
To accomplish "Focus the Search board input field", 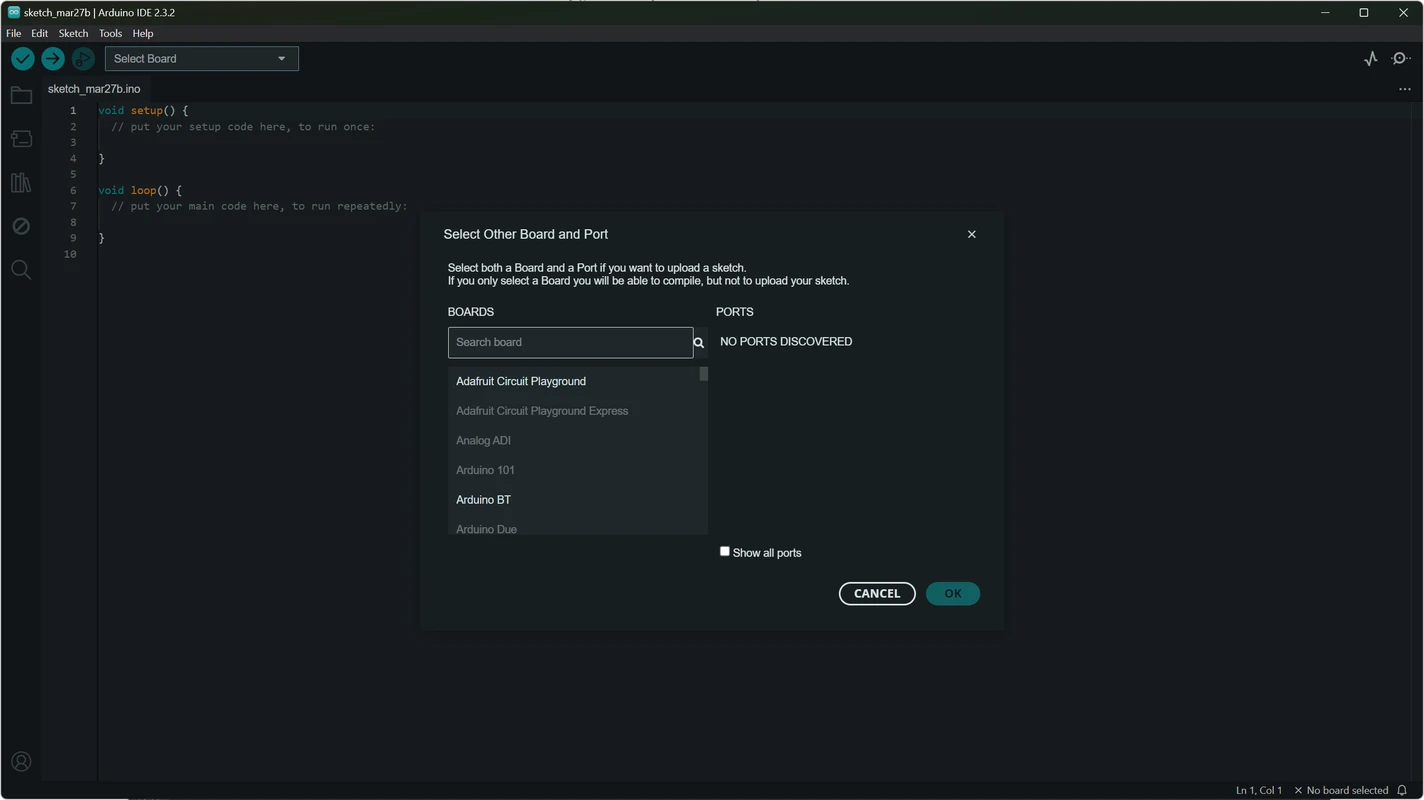I will (x=570, y=343).
